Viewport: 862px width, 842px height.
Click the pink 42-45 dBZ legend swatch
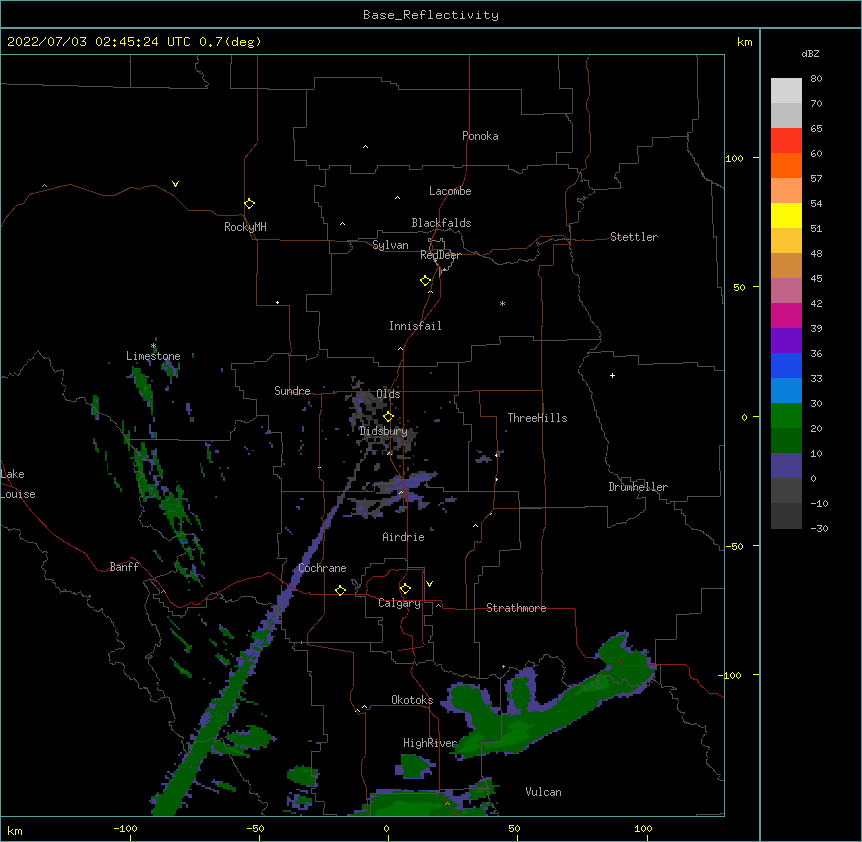click(x=786, y=291)
